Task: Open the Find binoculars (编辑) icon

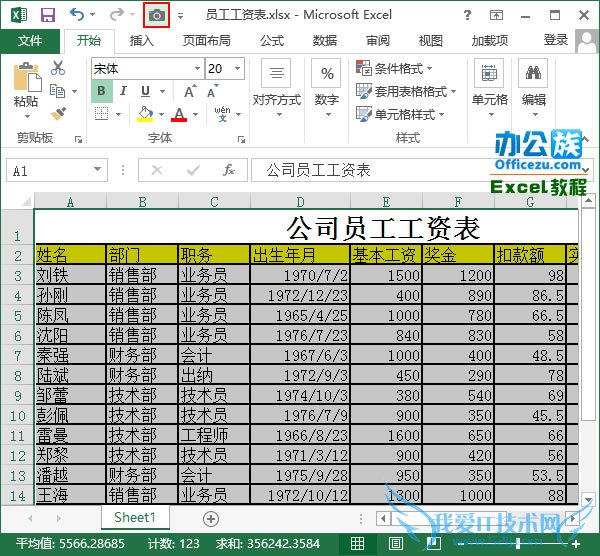Action: click(534, 75)
